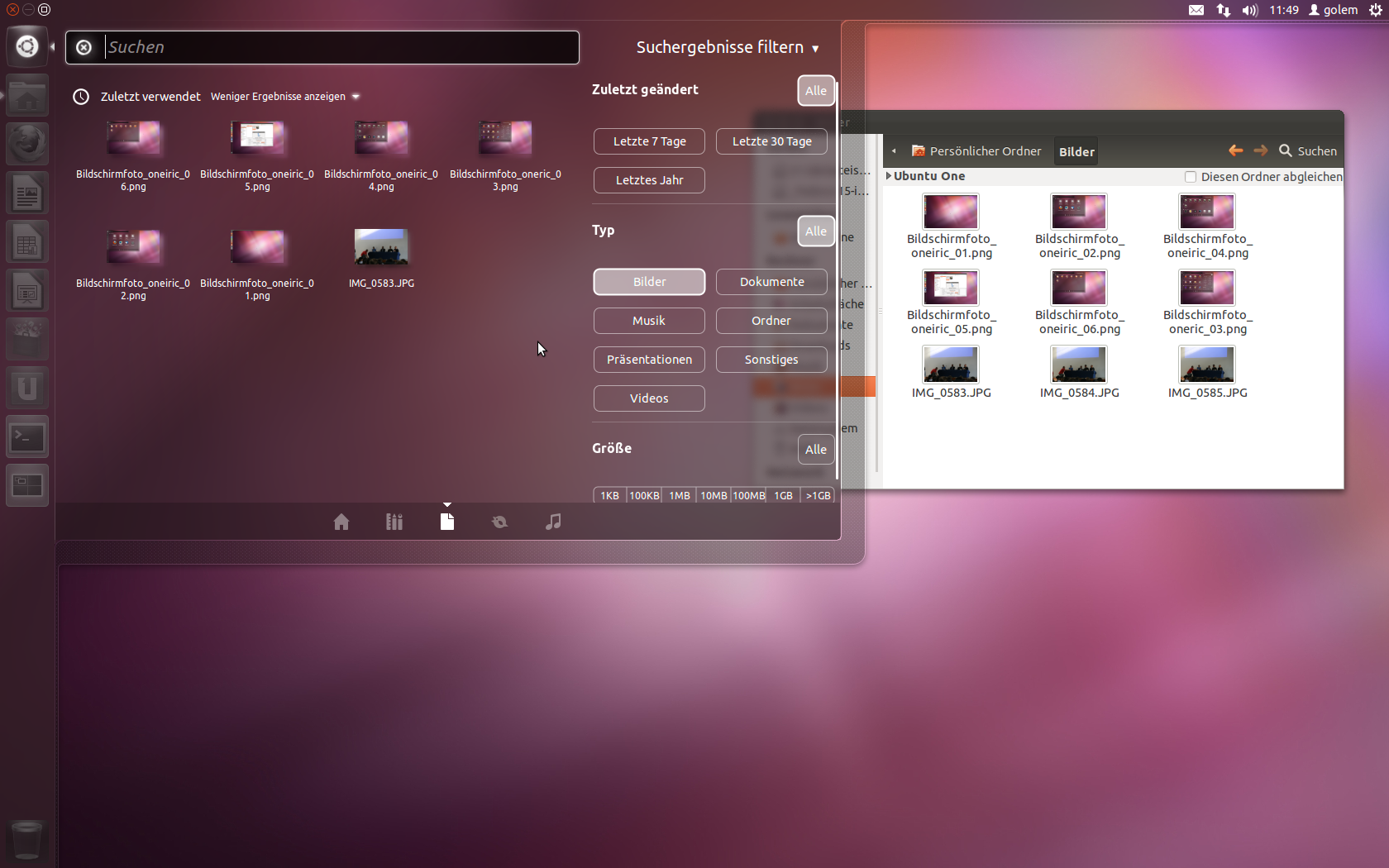
Task: Collapse the Ubuntu One tree item in Nautilus
Action: coord(889,176)
